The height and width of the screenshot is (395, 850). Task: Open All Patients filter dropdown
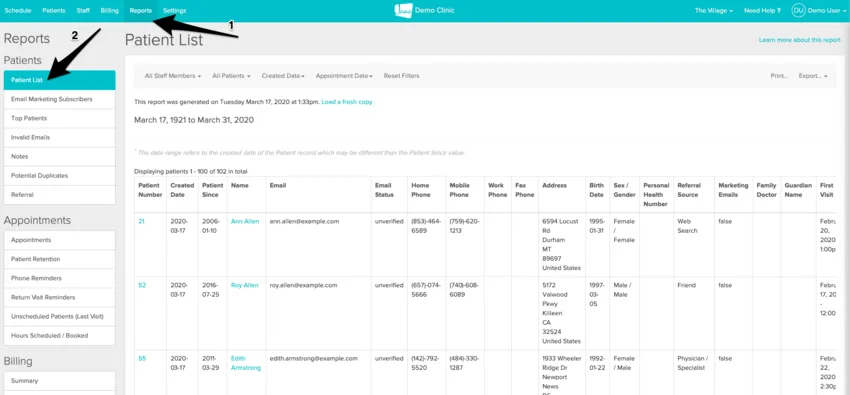[x=231, y=76]
